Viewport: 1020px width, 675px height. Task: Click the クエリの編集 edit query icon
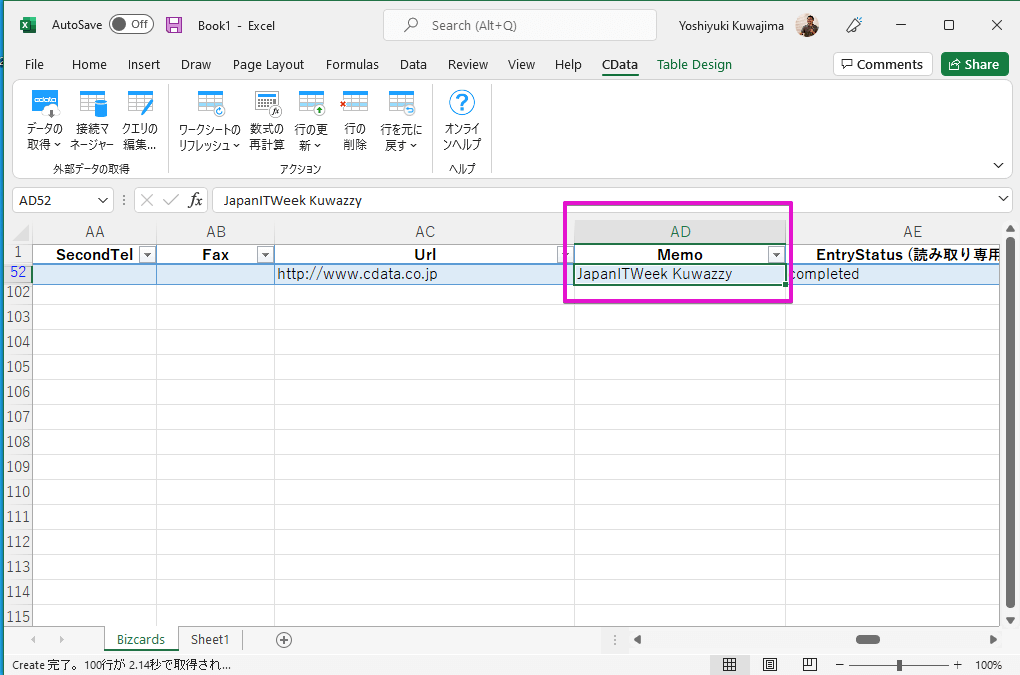[140, 104]
